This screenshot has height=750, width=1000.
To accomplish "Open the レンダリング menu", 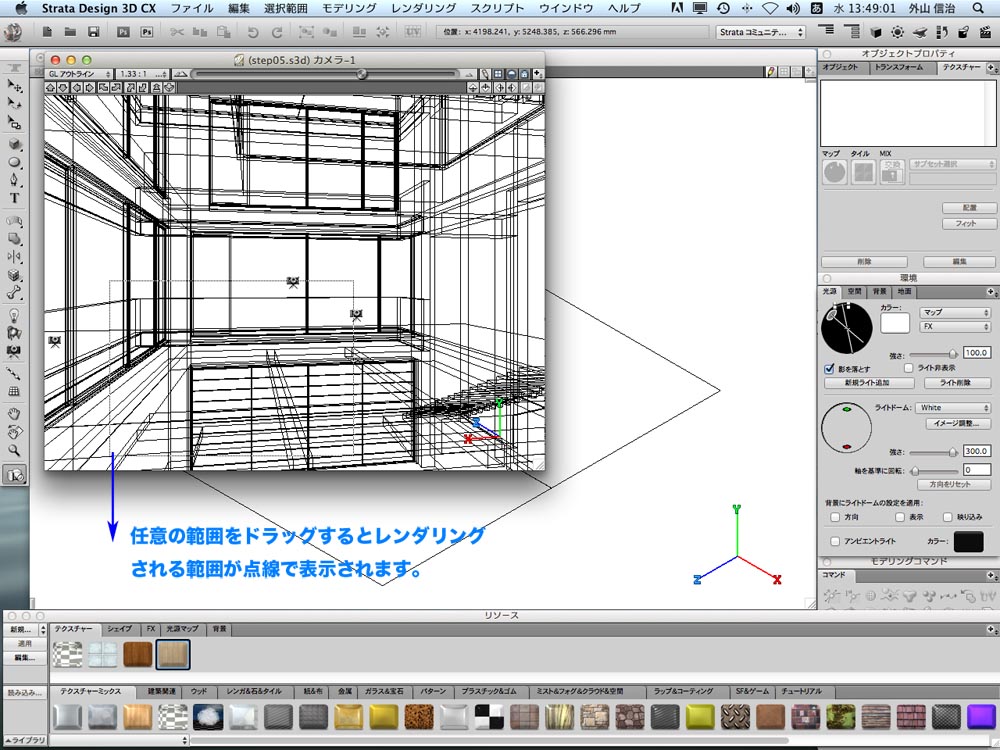I will [423, 8].
